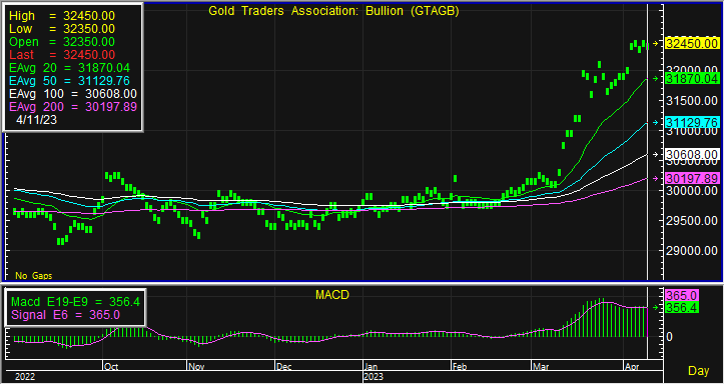The height and width of the screenshot is (385, 725).
Task: Click the EAvg 200 = 30197.89 legend entry
Action: [73, 107]
